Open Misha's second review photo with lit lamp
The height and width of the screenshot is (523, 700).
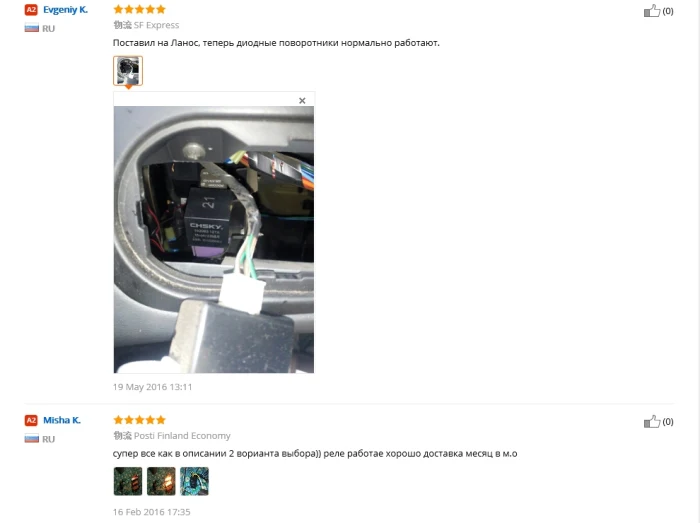pos(161,481)
